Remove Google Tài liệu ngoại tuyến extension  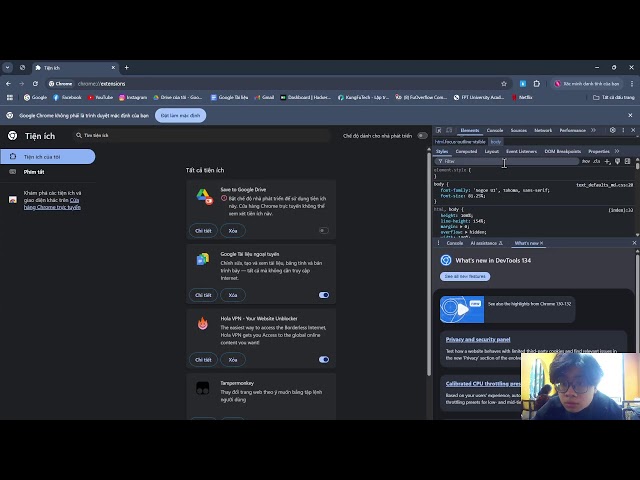pos(233,295)
